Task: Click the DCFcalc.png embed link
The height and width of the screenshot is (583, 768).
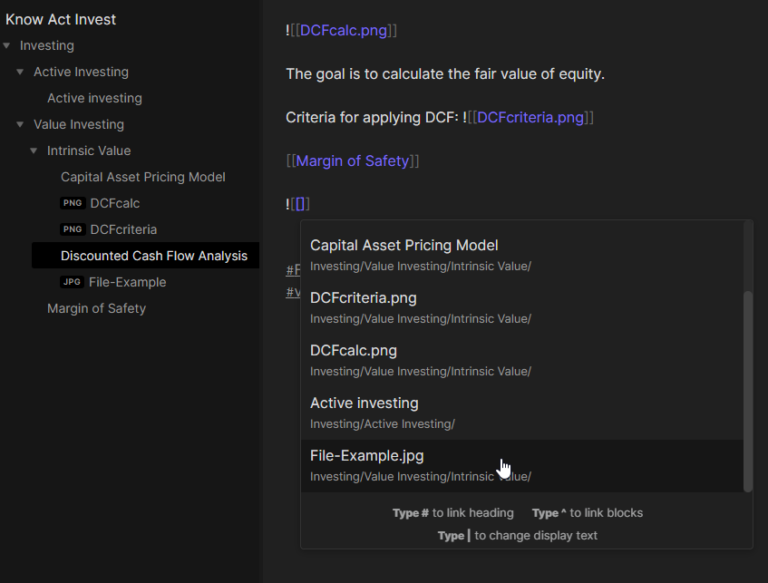Action: click(x=344, y=31)
